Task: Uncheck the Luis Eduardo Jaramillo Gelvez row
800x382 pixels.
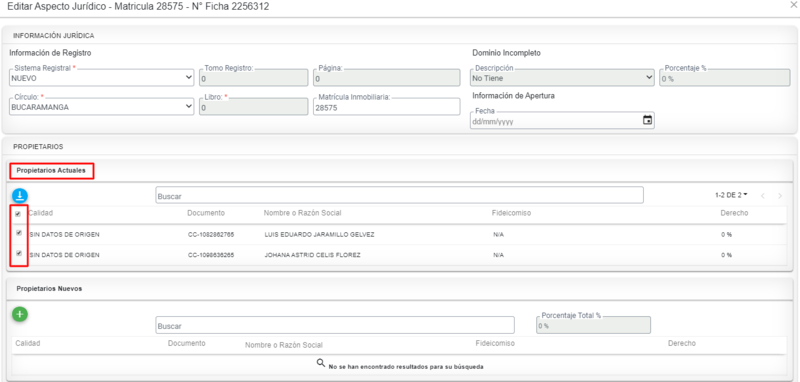Action: pyautogui.click(x=19, y=233)
